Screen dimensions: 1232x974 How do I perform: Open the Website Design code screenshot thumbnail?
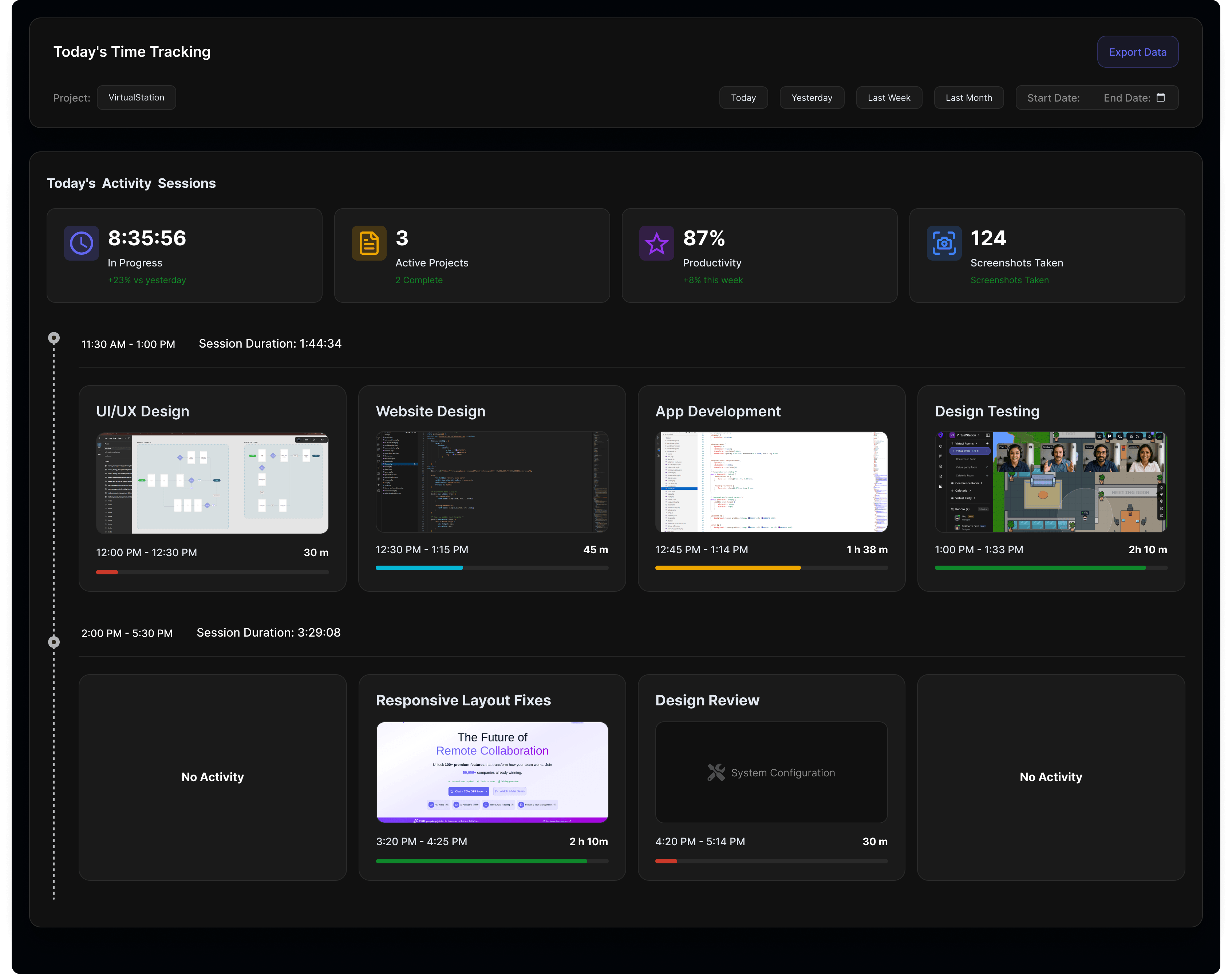[491, 482]
